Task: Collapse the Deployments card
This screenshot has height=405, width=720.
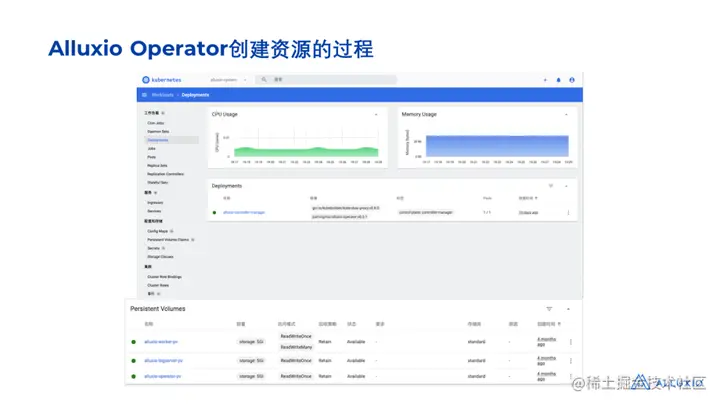Action: pos(566,186)
